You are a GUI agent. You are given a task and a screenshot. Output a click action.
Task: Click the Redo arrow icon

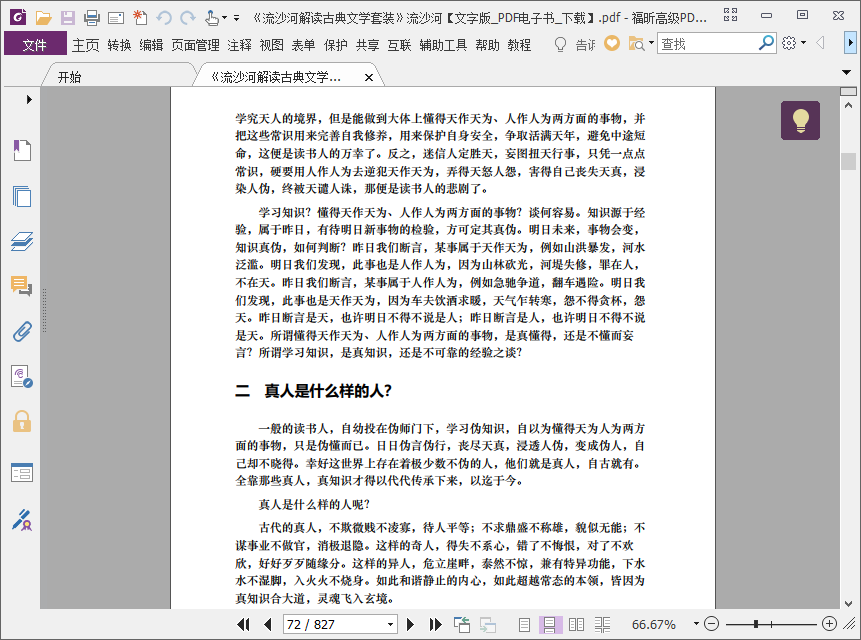(188, 18)
